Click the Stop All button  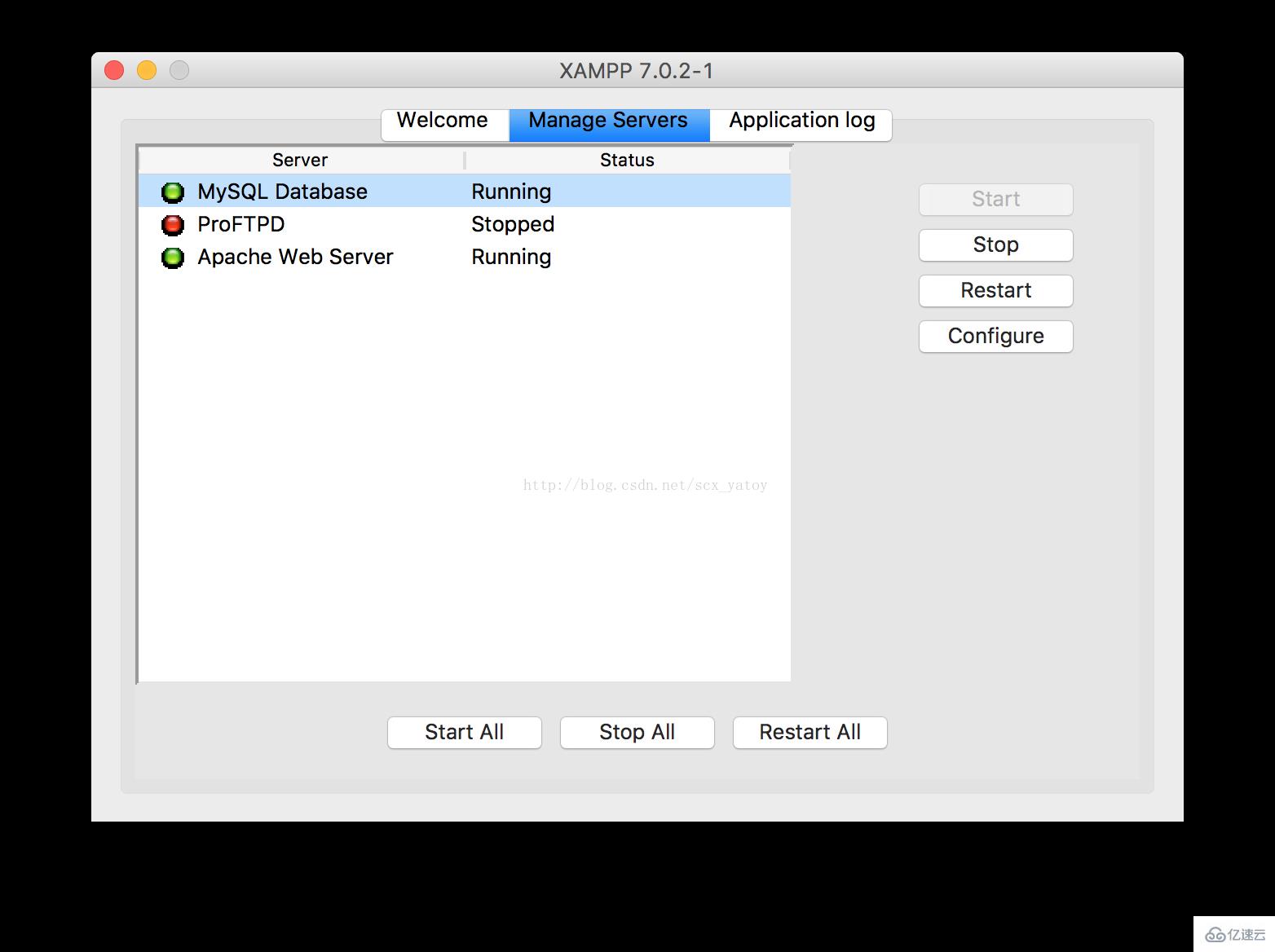coord(637,733)
